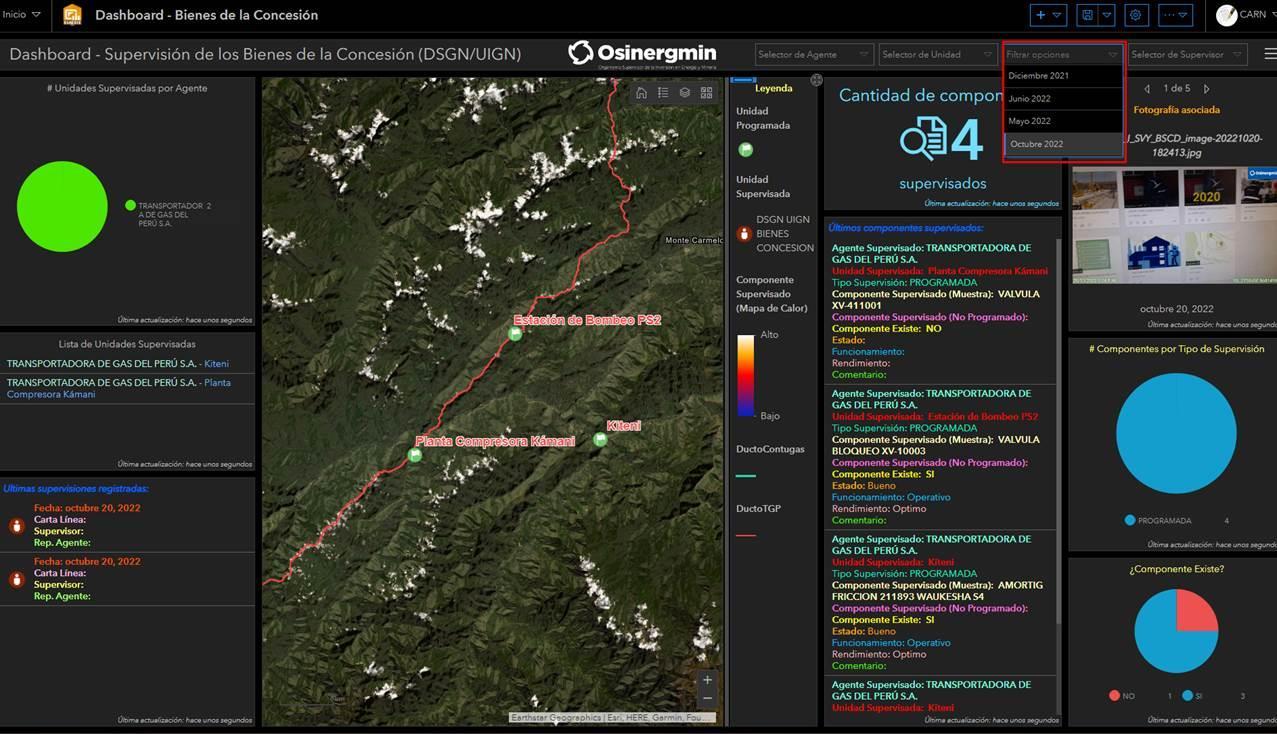Zoom in on the map

(x=707, y=680)
